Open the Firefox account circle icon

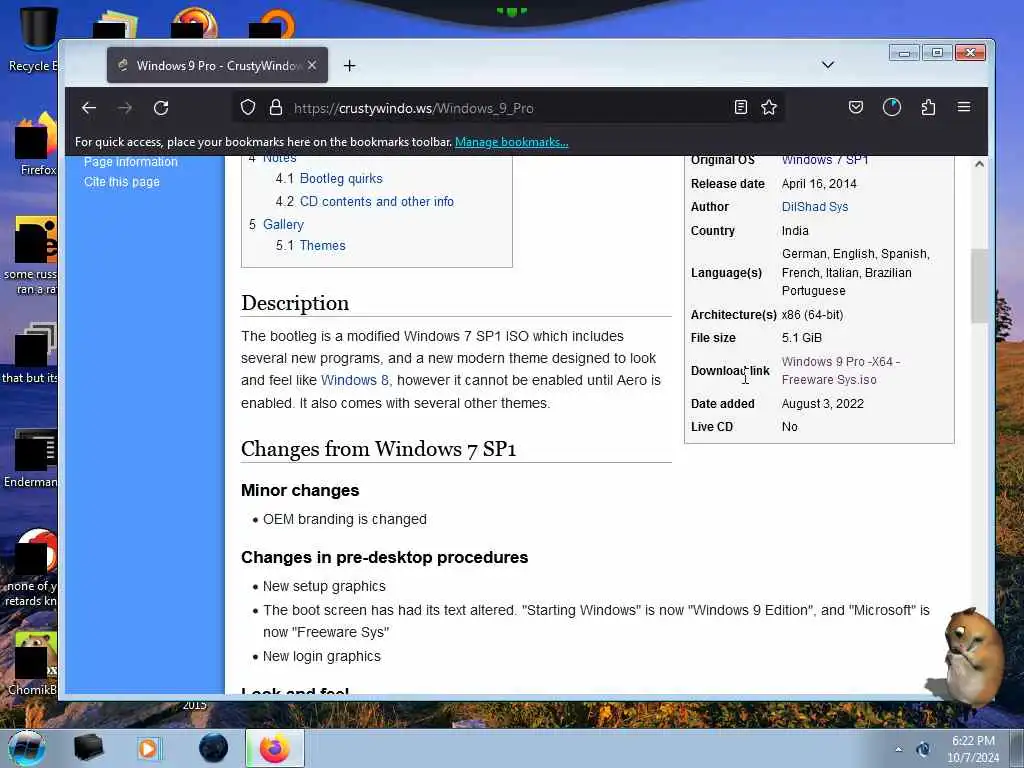click(891, 107)
